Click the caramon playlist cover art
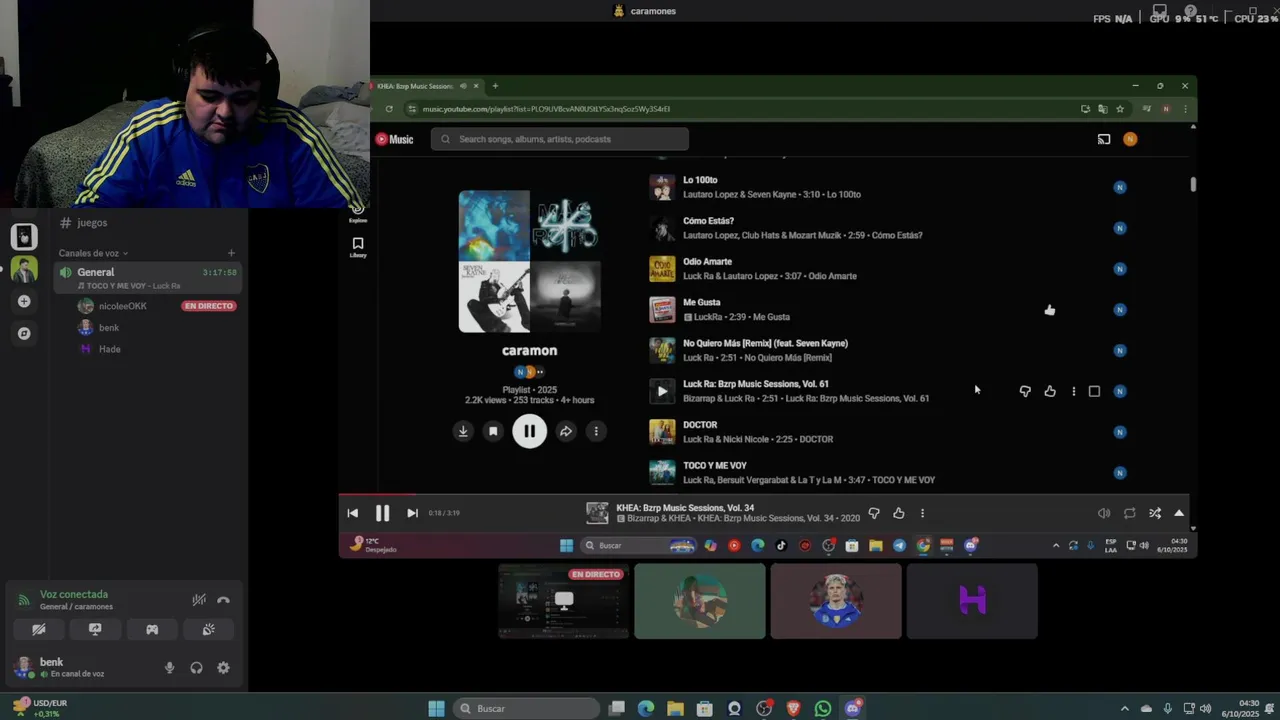 tap(530, 261)
